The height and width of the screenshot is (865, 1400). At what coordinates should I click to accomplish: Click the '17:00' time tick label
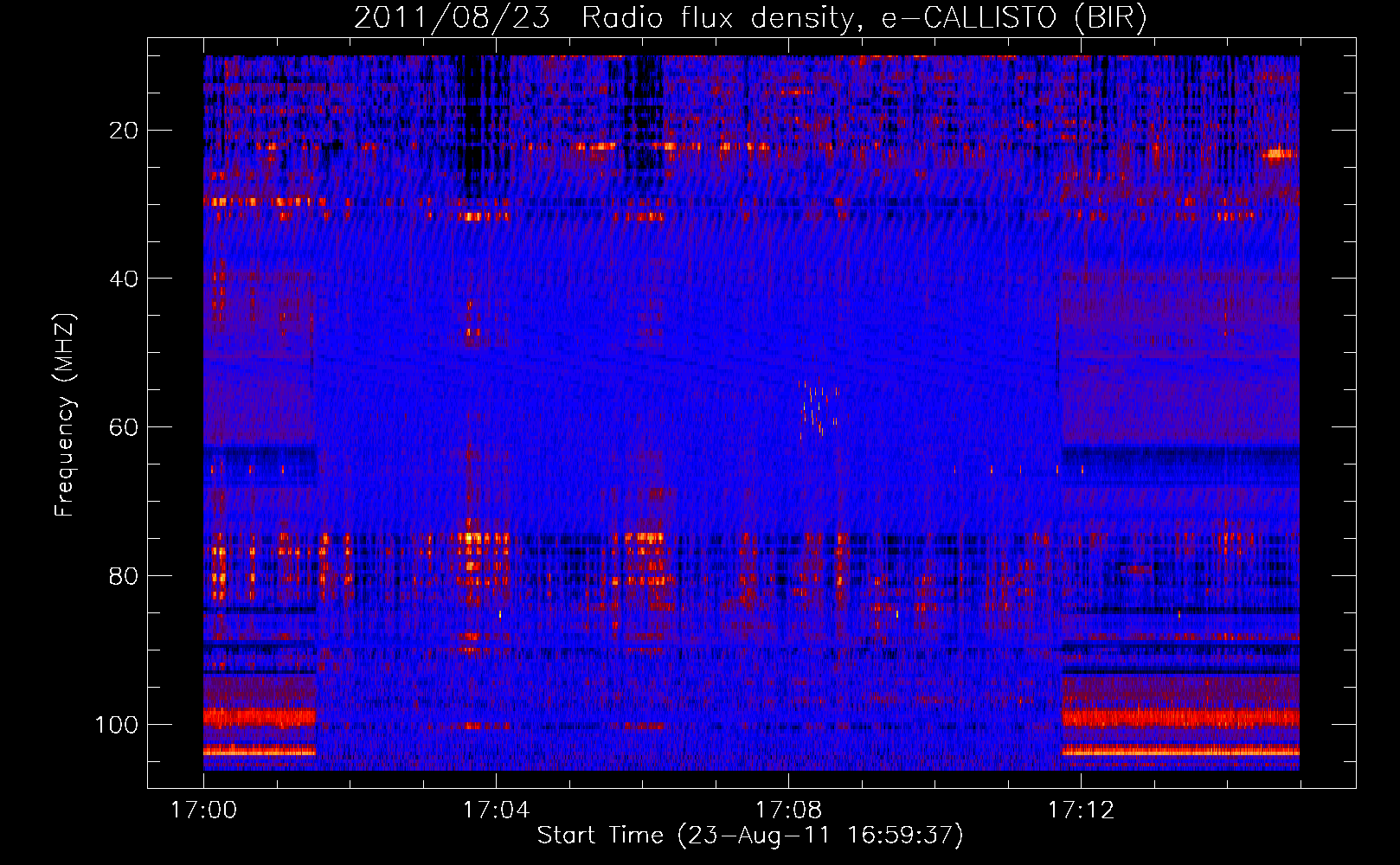click(x=203, y=810)
